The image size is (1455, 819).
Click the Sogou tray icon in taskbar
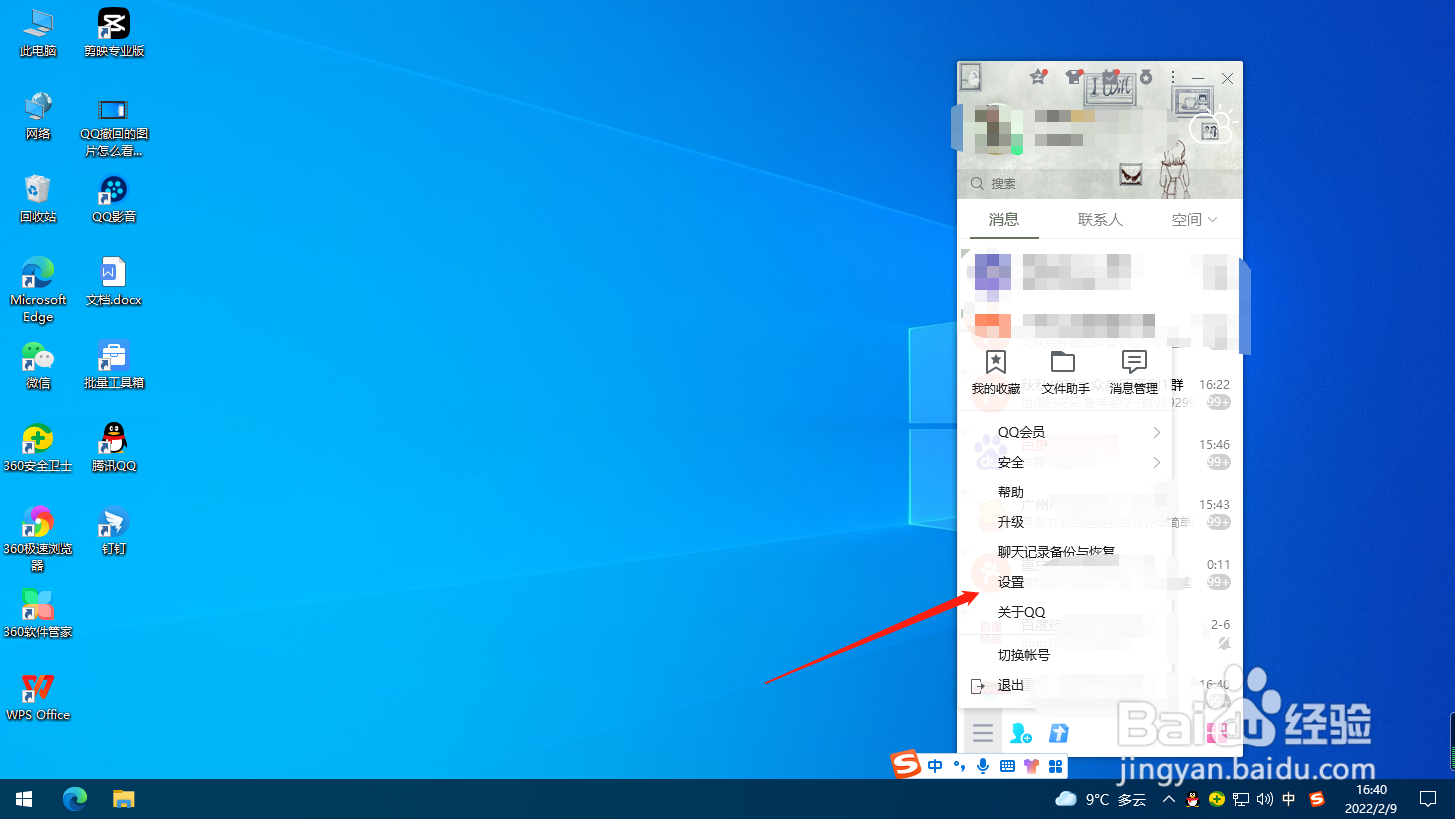[1317, 799]
